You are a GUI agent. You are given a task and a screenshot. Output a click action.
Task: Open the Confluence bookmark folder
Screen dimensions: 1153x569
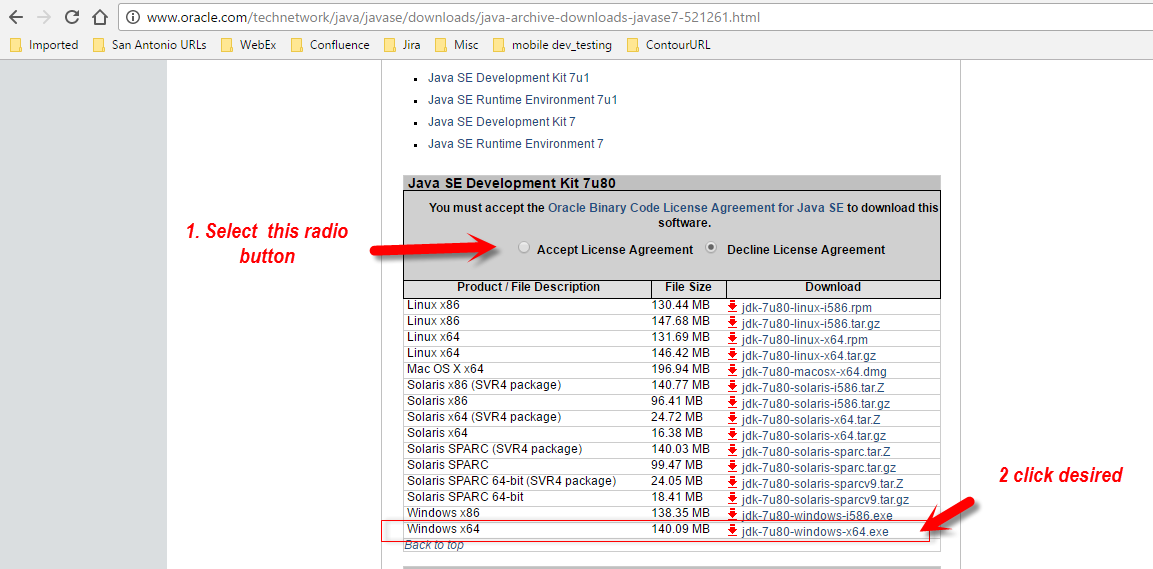coord(330,45)
